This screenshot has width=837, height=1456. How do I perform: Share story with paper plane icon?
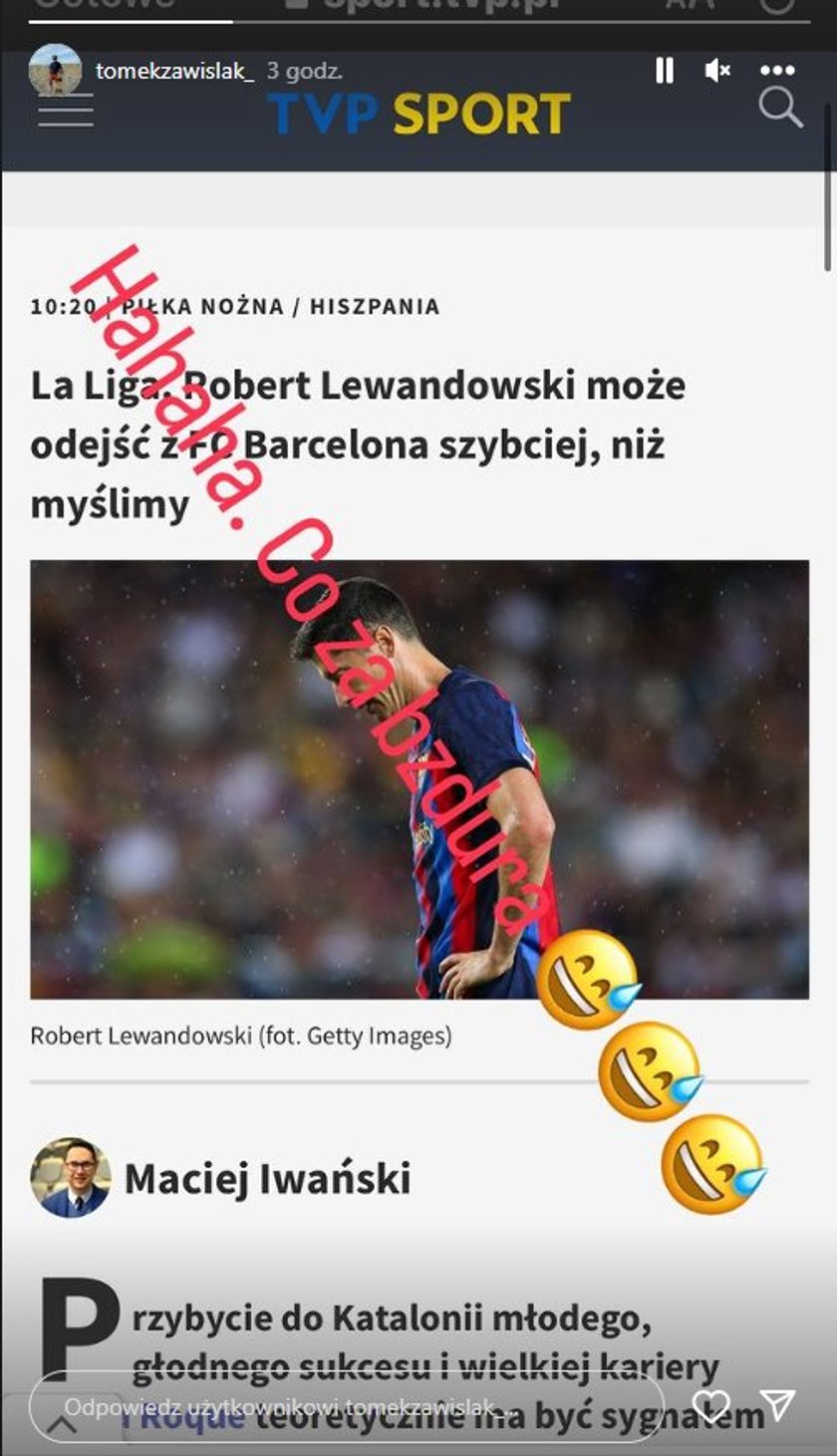pyautogui.click(x=776, y=1405)
